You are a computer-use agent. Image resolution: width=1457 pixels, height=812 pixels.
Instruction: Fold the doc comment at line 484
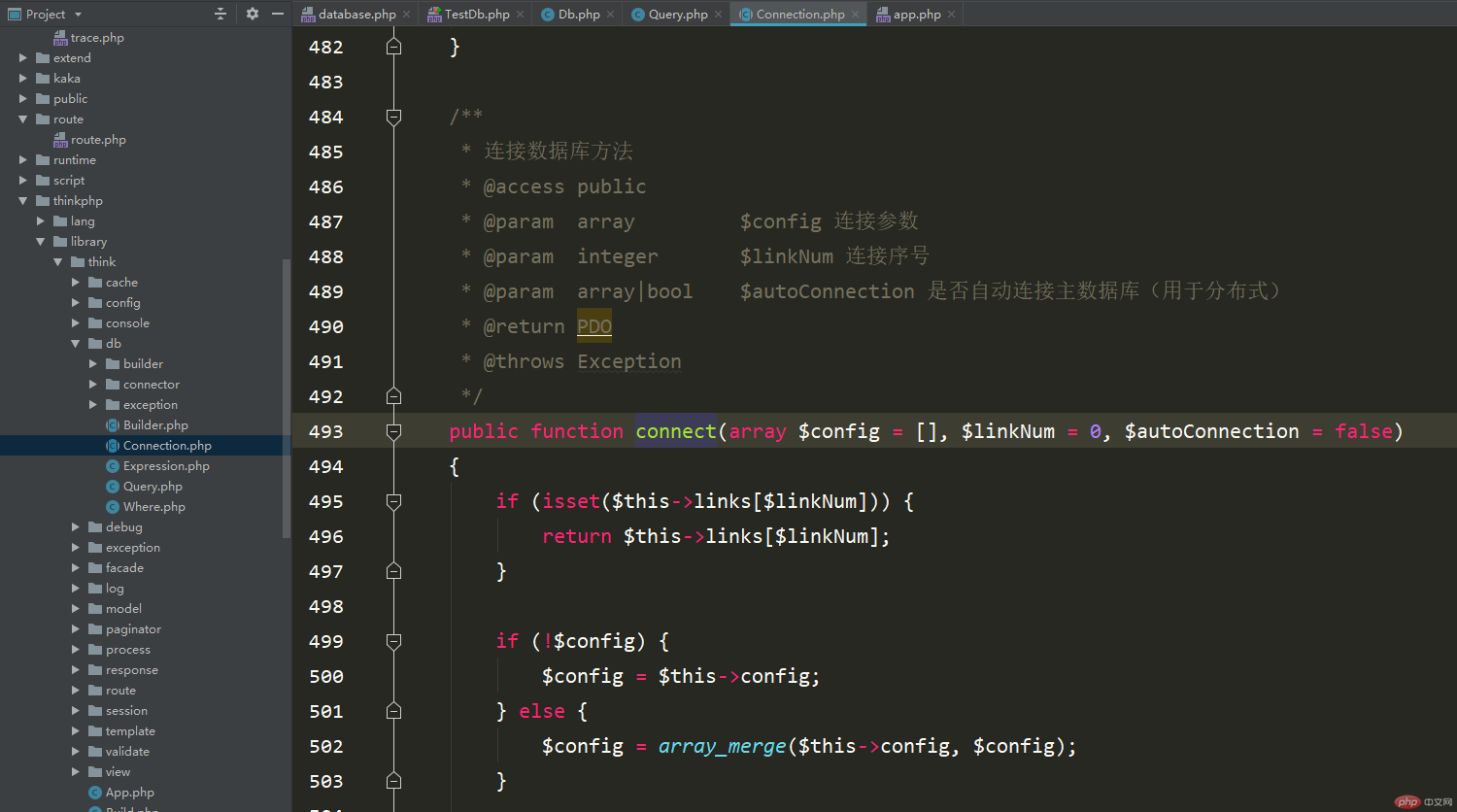tap(393, 117)
